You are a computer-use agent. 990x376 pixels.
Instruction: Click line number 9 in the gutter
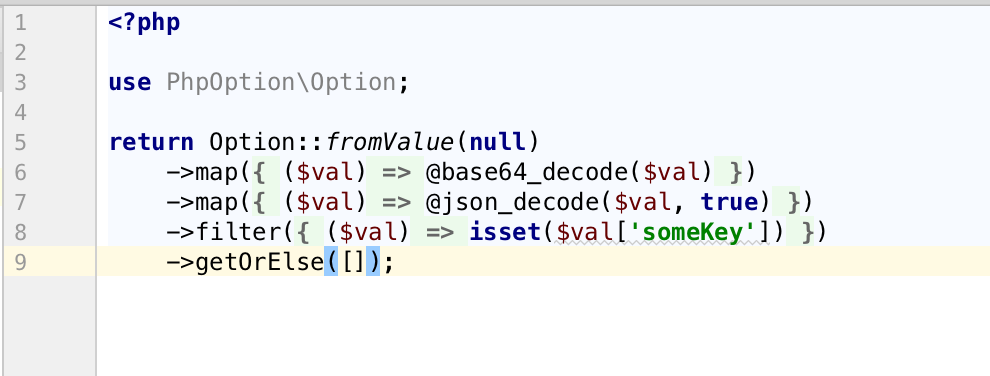(20, 262)
